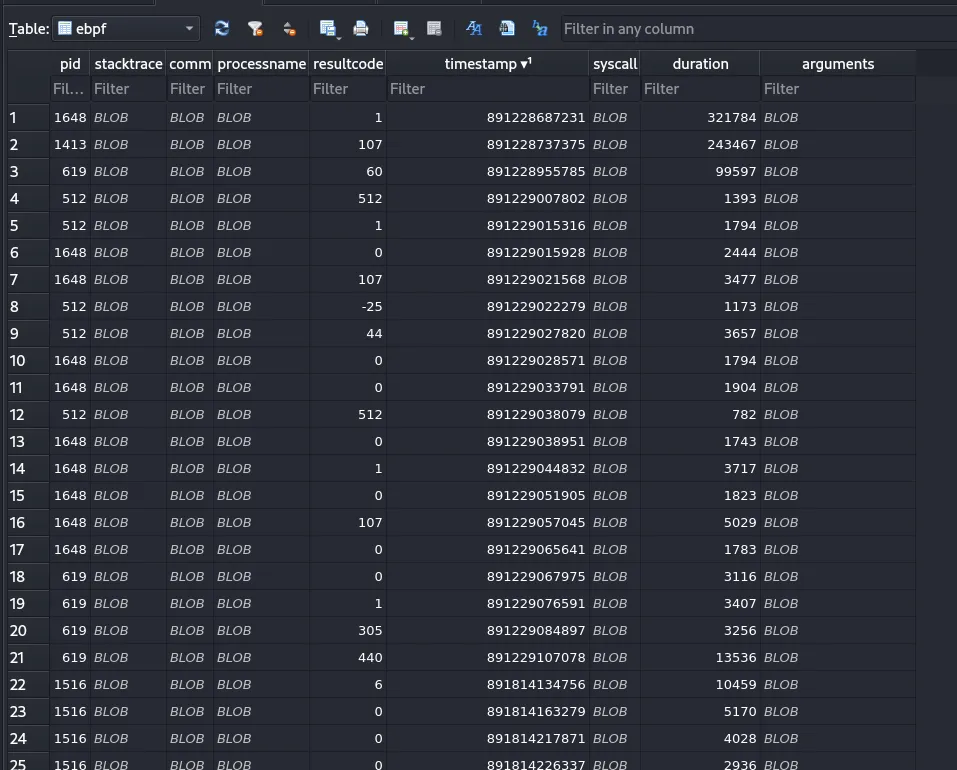This screenshot has width=957, height=770.
Task: Sort by resultcode column header
Action: click(348, 64)
